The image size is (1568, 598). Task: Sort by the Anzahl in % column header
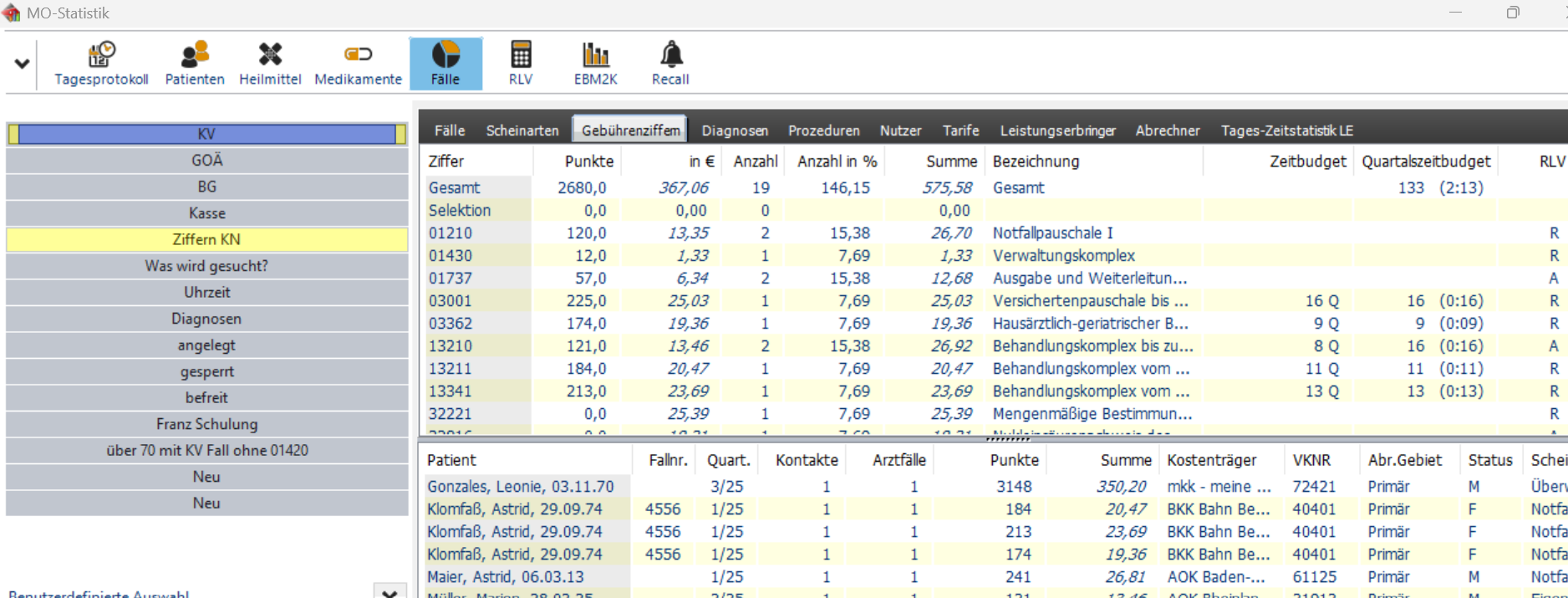(837, 161)
